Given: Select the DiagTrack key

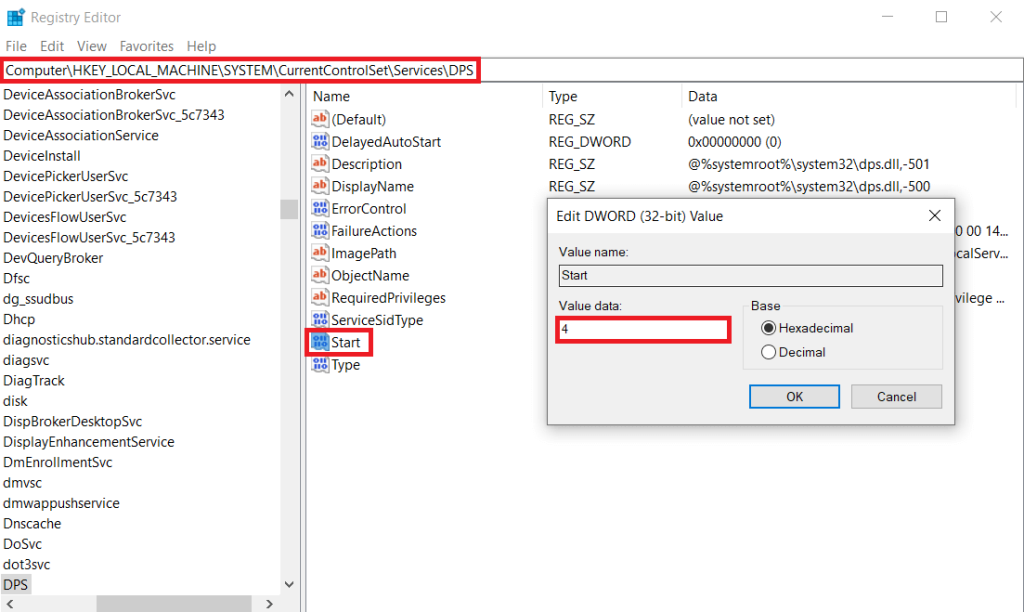Looking at the screenshot, I should 34,380.
